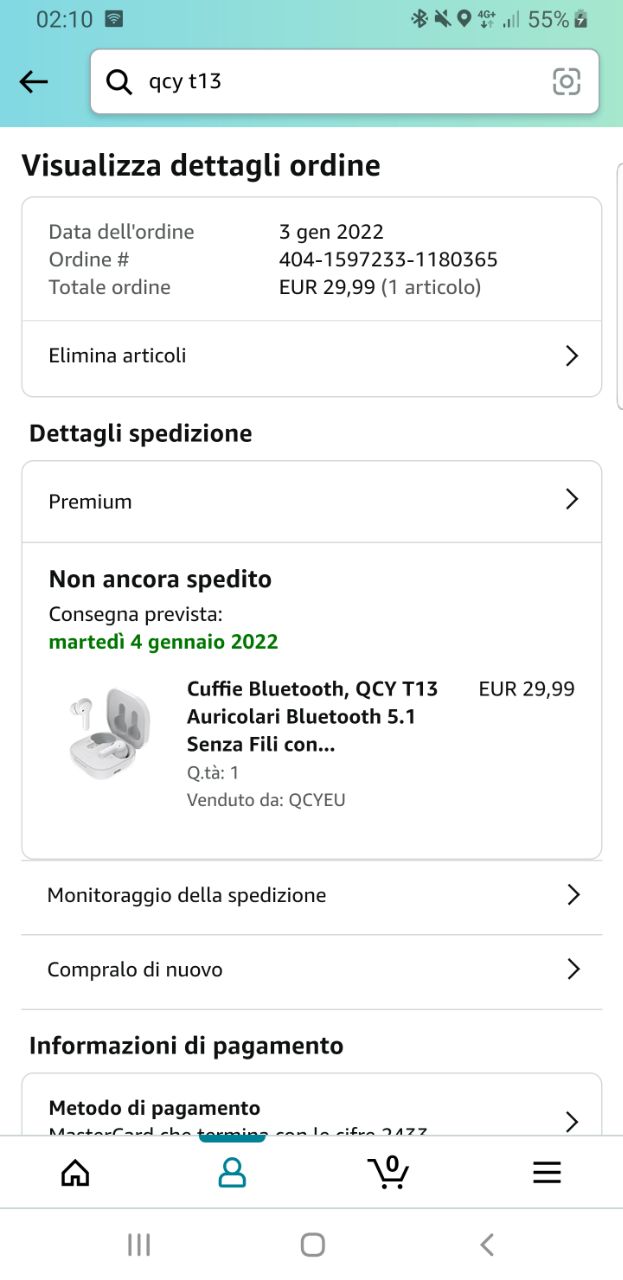Viewport: 623px width, 1280px height.
Task: Tap the QCY earbuds product thumbnail
Action: tap(110, 733)
